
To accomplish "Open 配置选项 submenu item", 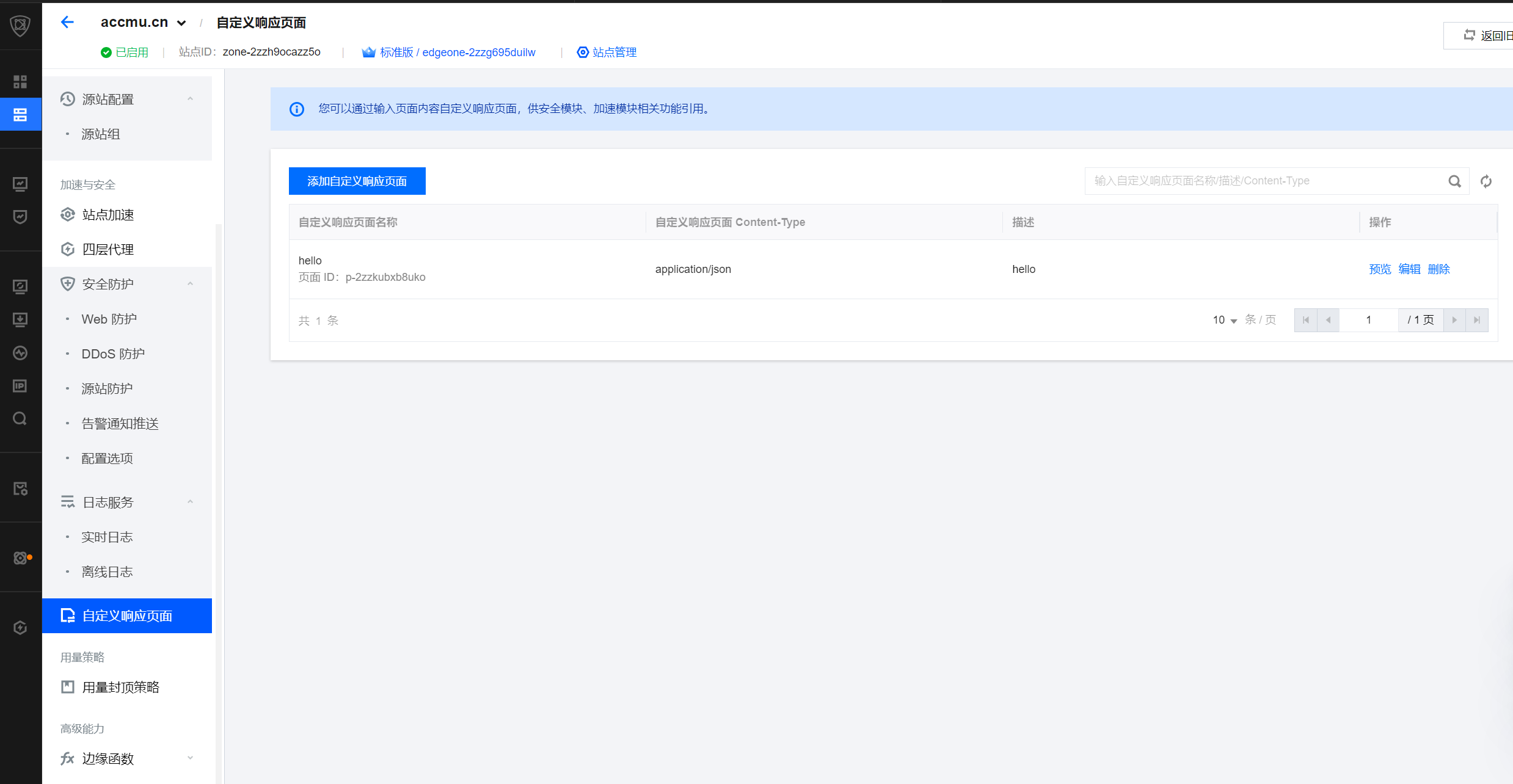I will coord(107,458).
